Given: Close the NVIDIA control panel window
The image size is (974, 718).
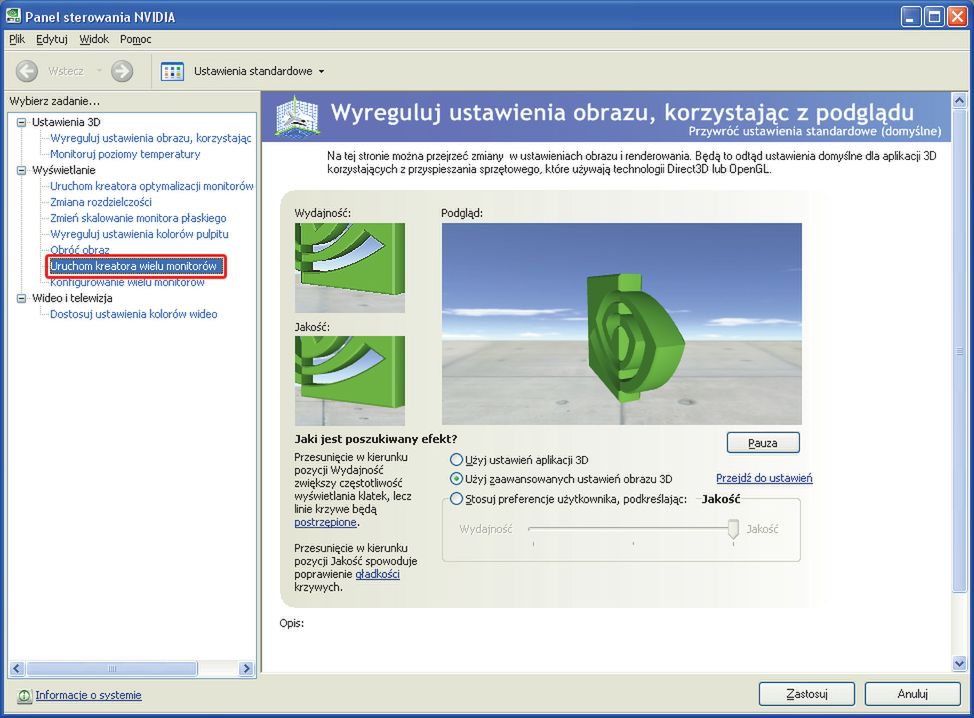Looking at the screenshot, I should 957,17.
